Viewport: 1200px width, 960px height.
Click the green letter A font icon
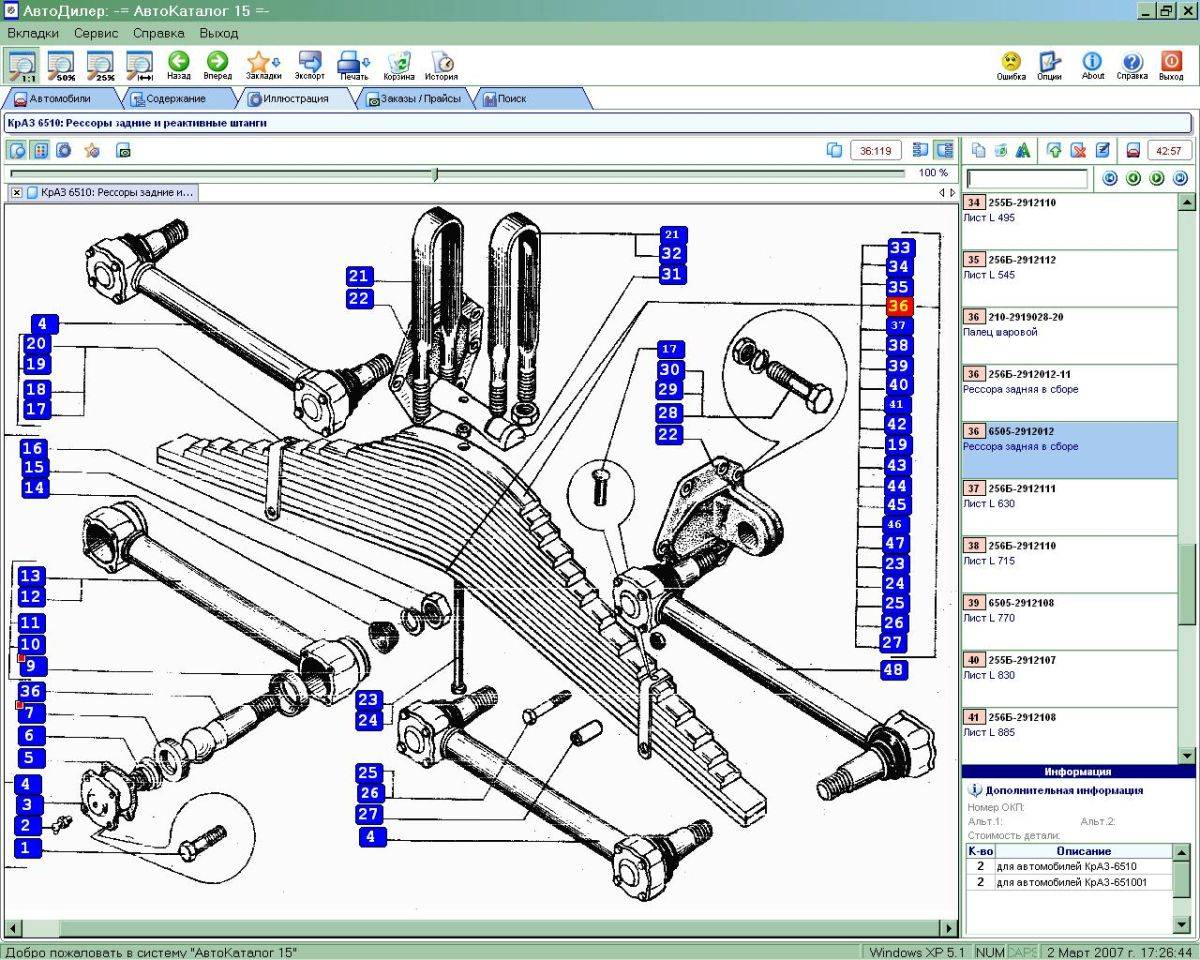click(1022, 150)
